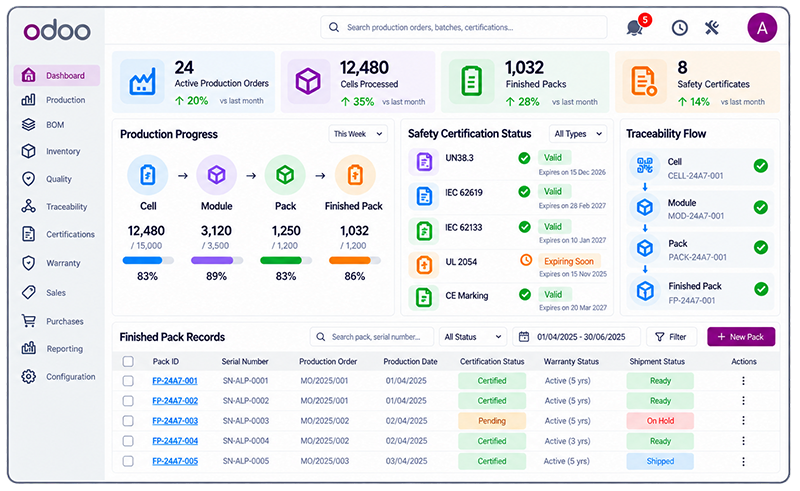The width and height of the screenshot is (800, 491).
Task: Open row actions menu for FP-24A7-005
Action: [743, 461]
